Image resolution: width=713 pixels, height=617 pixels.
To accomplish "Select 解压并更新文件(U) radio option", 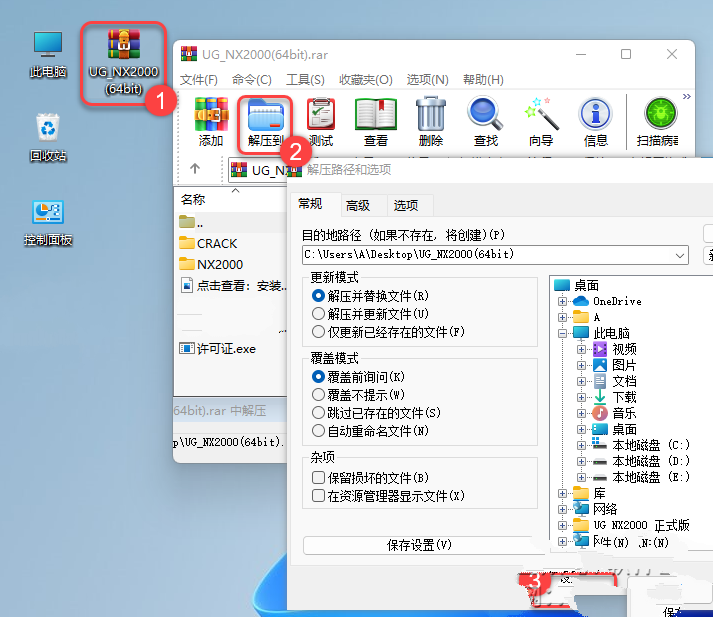I will (370, 314).
